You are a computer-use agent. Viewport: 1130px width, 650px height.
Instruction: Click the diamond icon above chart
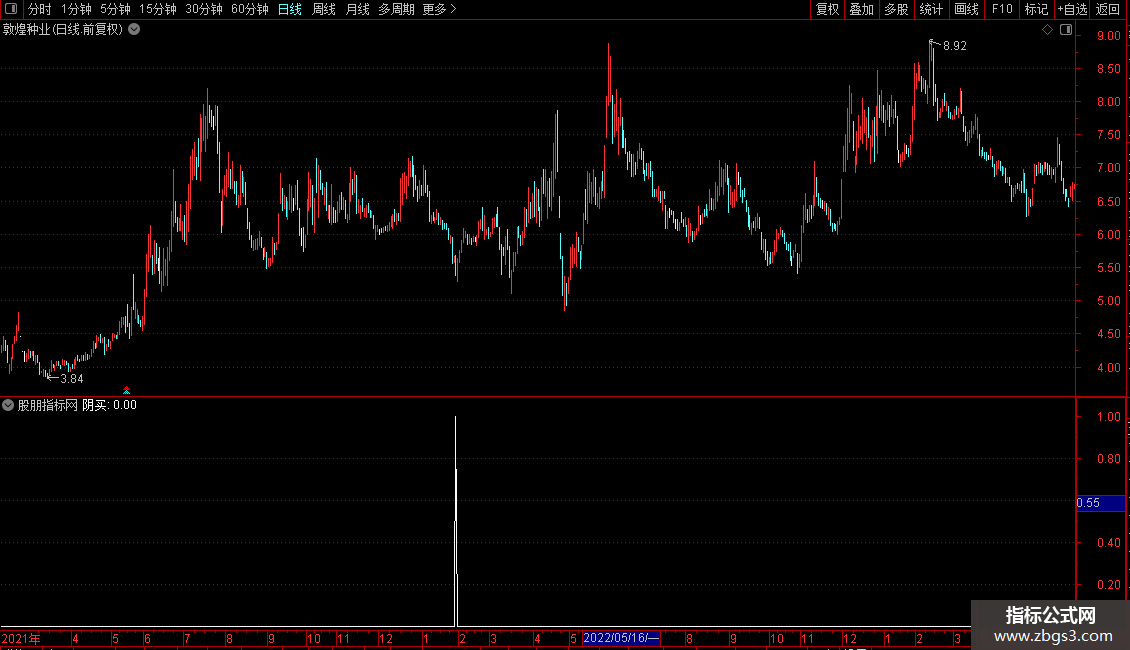point(1048,30)
